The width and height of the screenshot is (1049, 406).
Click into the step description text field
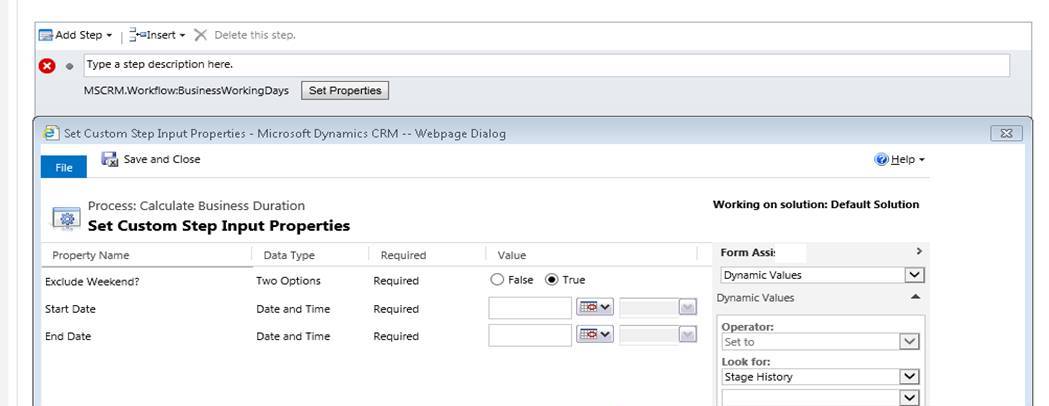[545, 65]
